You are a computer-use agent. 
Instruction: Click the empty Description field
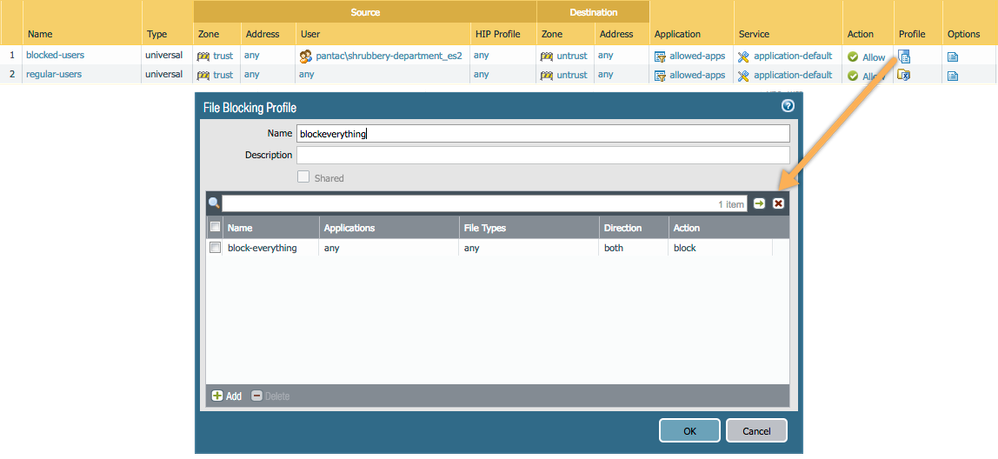coord(542,155)
